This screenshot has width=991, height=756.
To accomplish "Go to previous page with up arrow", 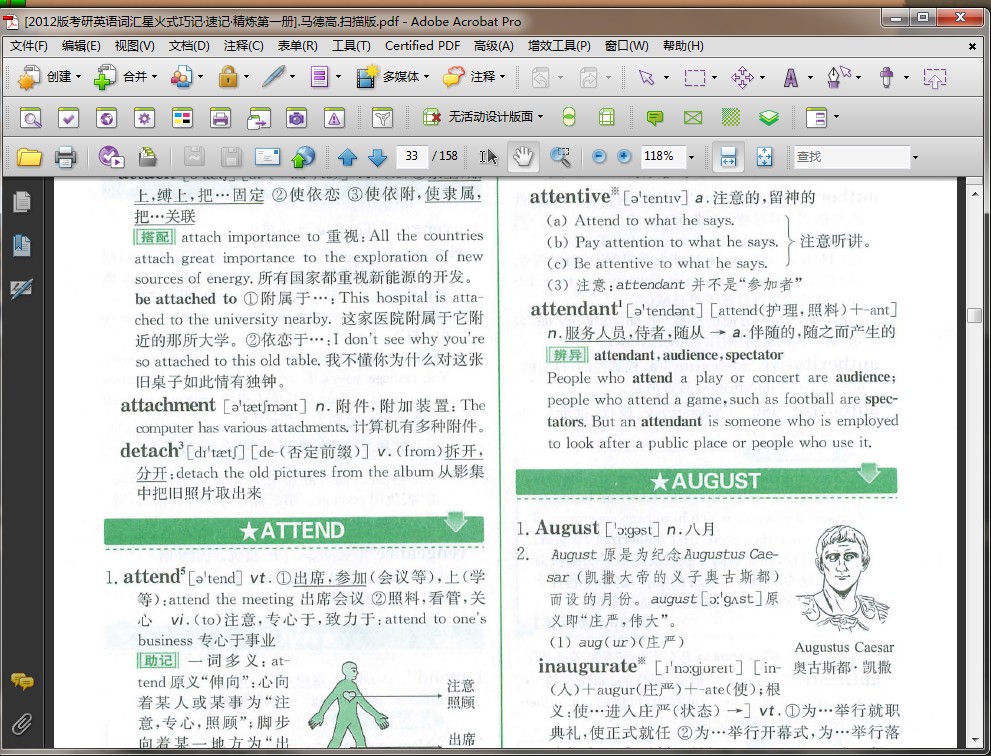I will click(347, 157).
